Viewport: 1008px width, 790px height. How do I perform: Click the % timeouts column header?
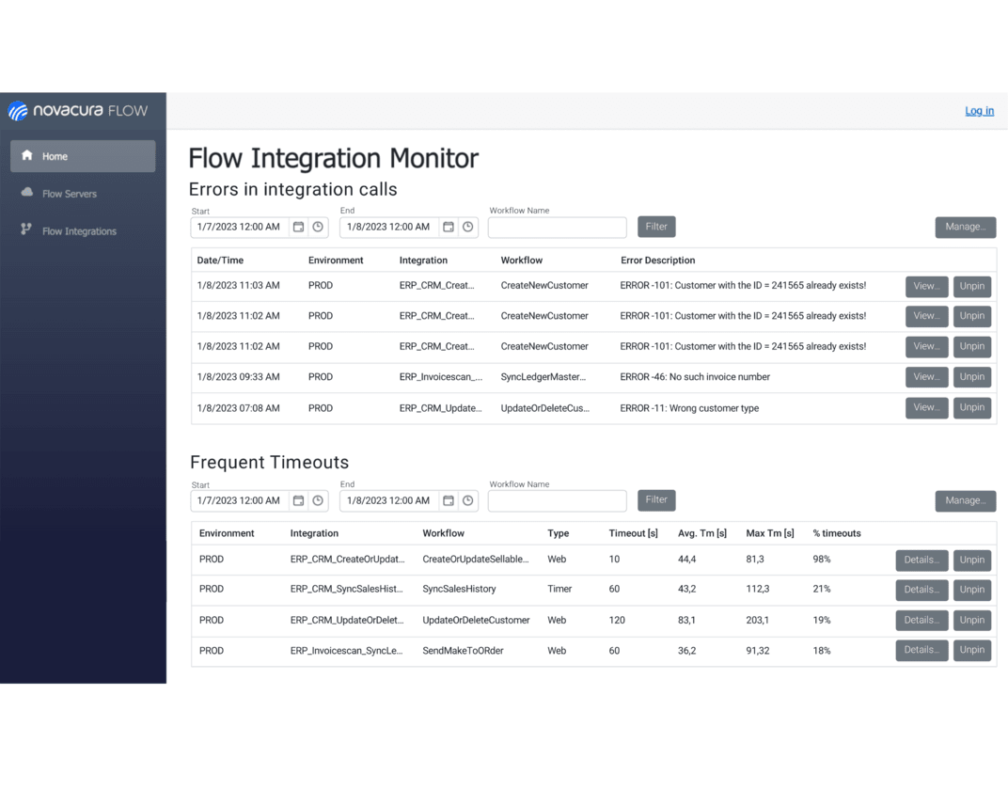click(836, 533)
